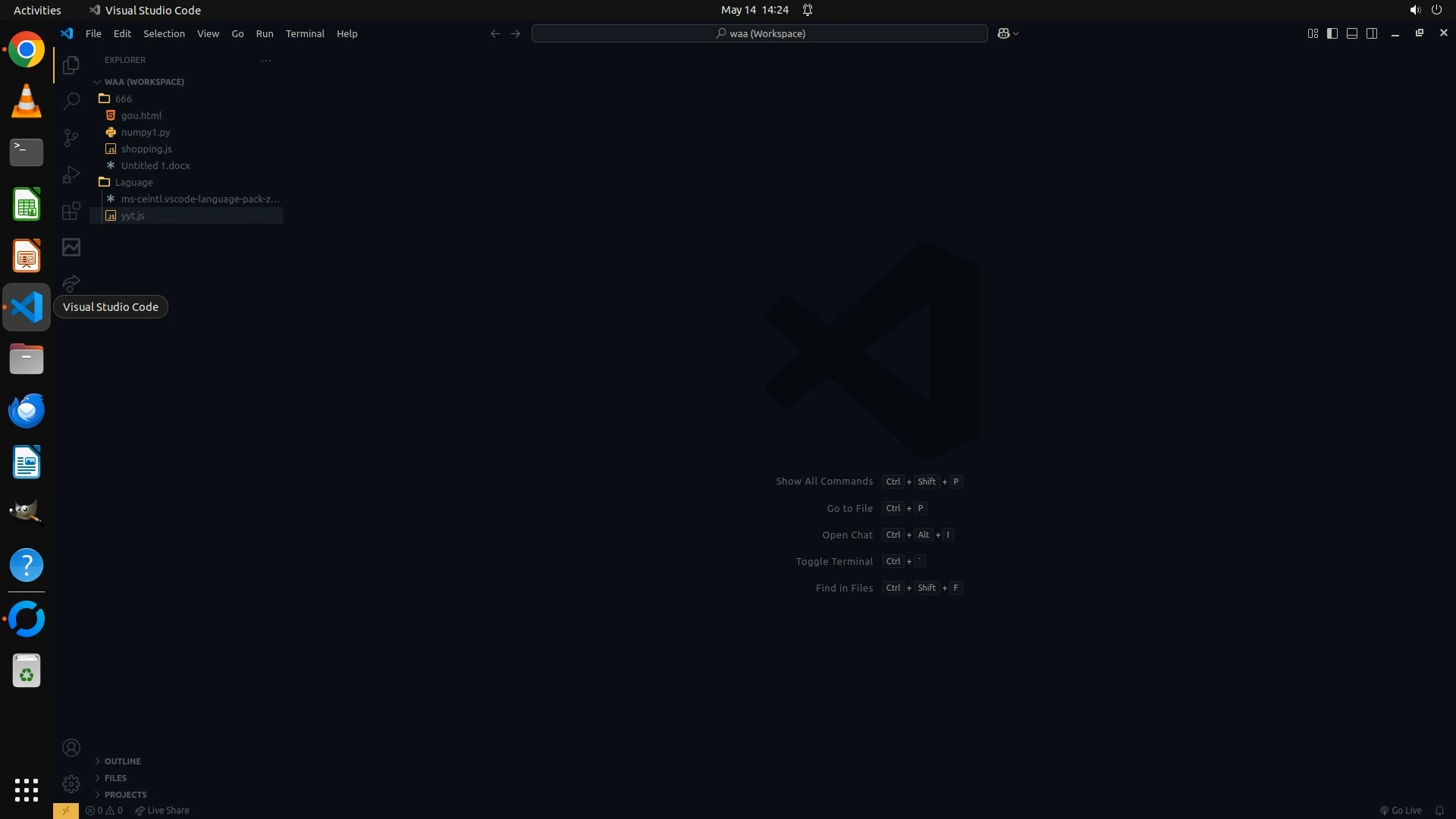
Task: Click Live Share in status bar
Action: pyautogui.click(x=162, y=811)
